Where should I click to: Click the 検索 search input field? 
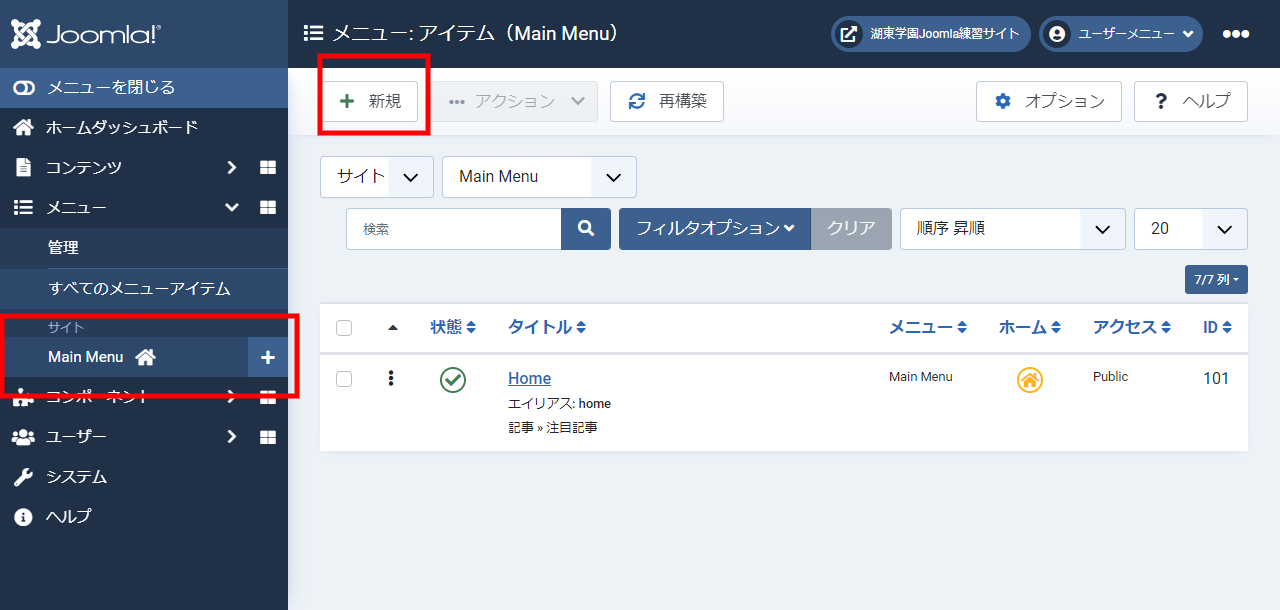tap(453, 229)
